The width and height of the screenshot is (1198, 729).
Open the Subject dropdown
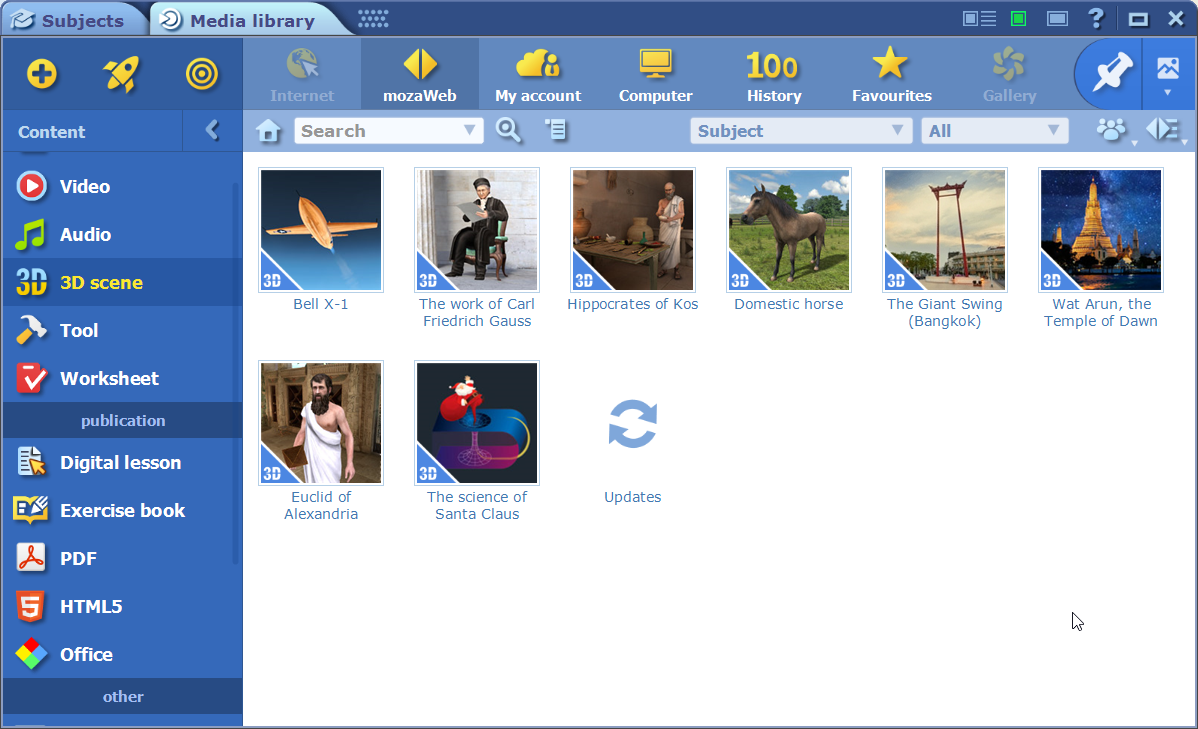coord(800,131)
